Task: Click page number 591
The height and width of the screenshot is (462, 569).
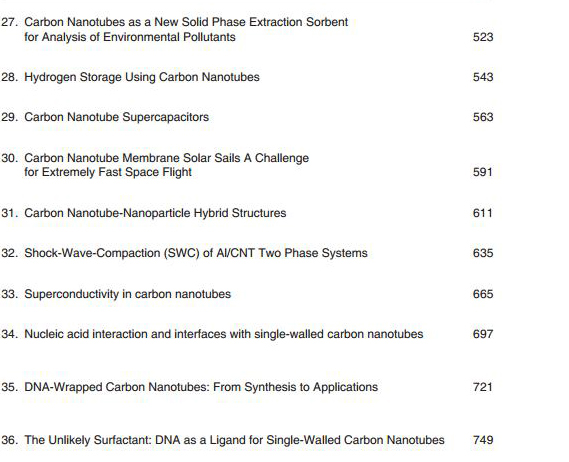Action: (483, 172)
